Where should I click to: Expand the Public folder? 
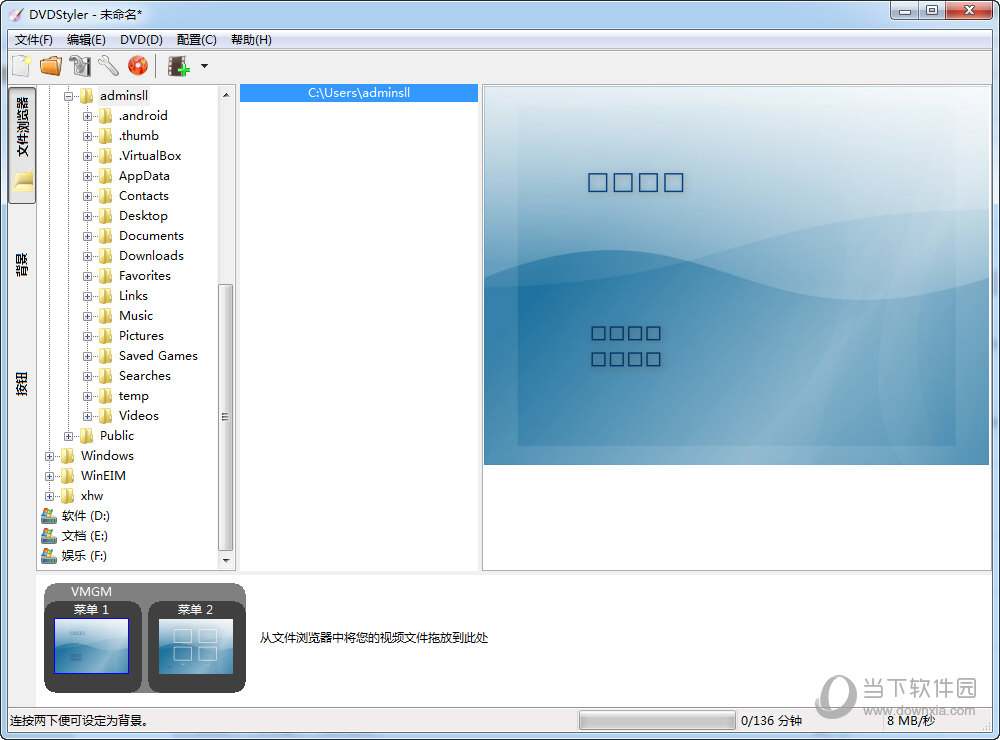coord(68,436)
